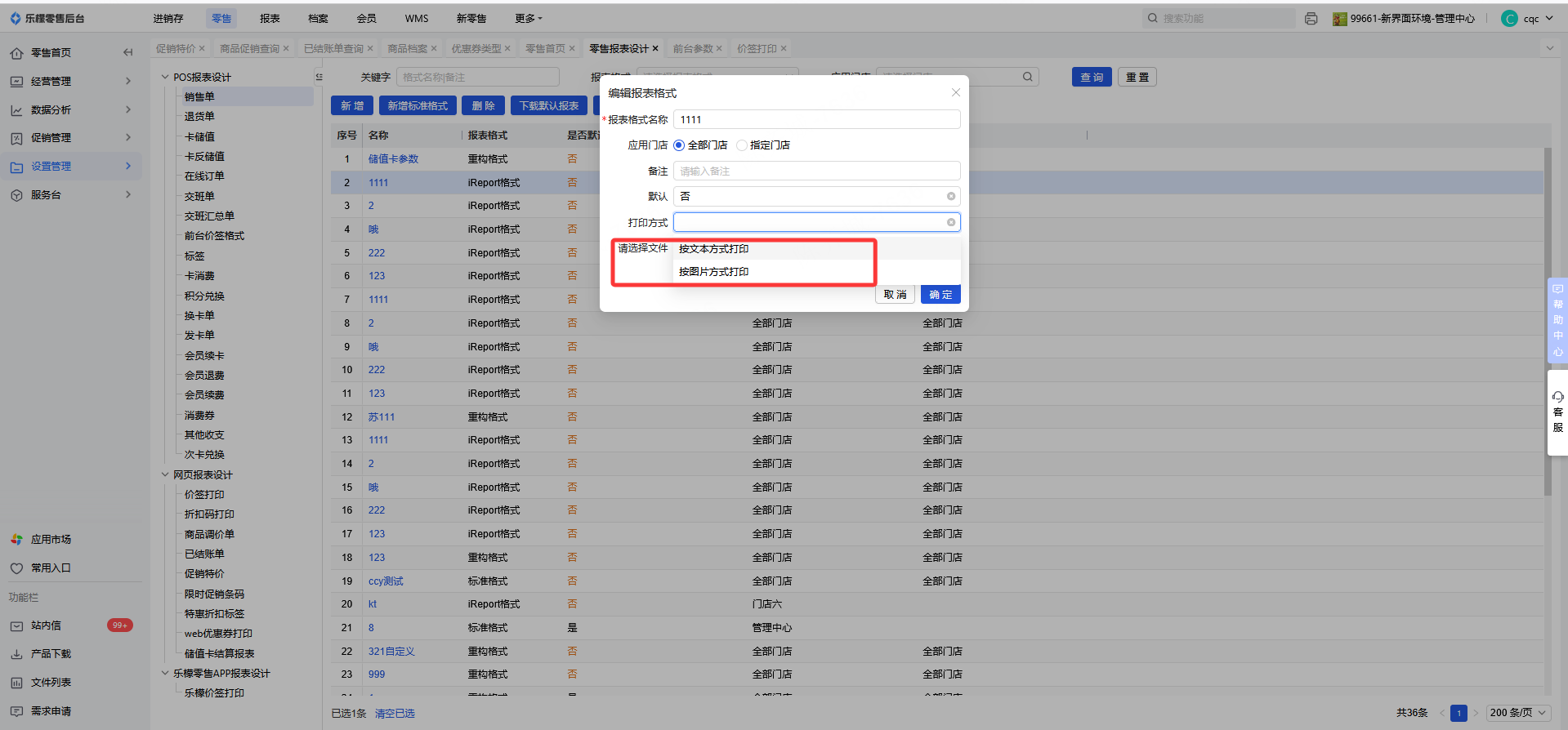This screenshot has height=730, width=1568.
Task: Select the 指定门店 radio button
Action: pos(741,145)
